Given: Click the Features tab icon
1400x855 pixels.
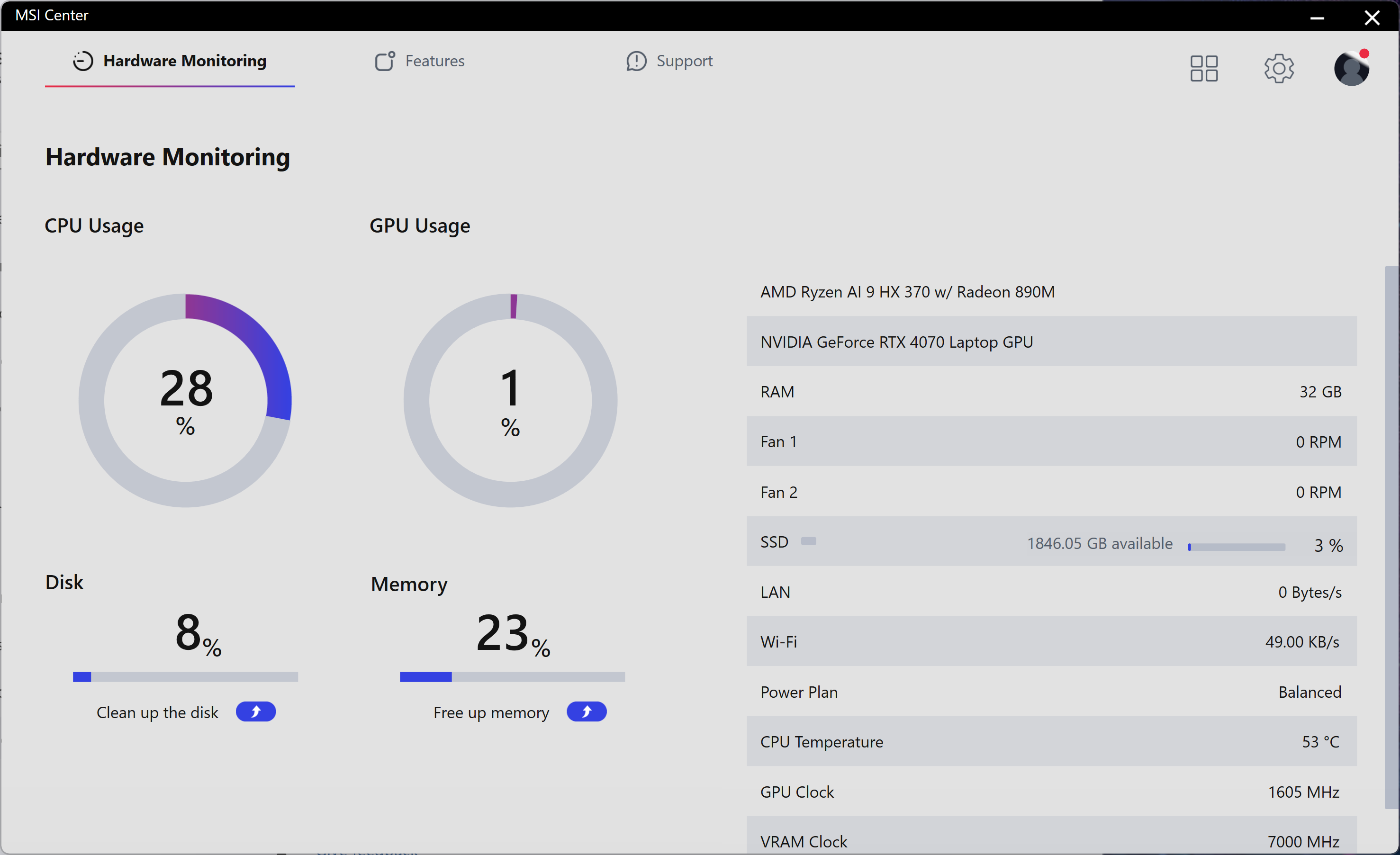Looking at the screenshot, I should tap(385, 61).
